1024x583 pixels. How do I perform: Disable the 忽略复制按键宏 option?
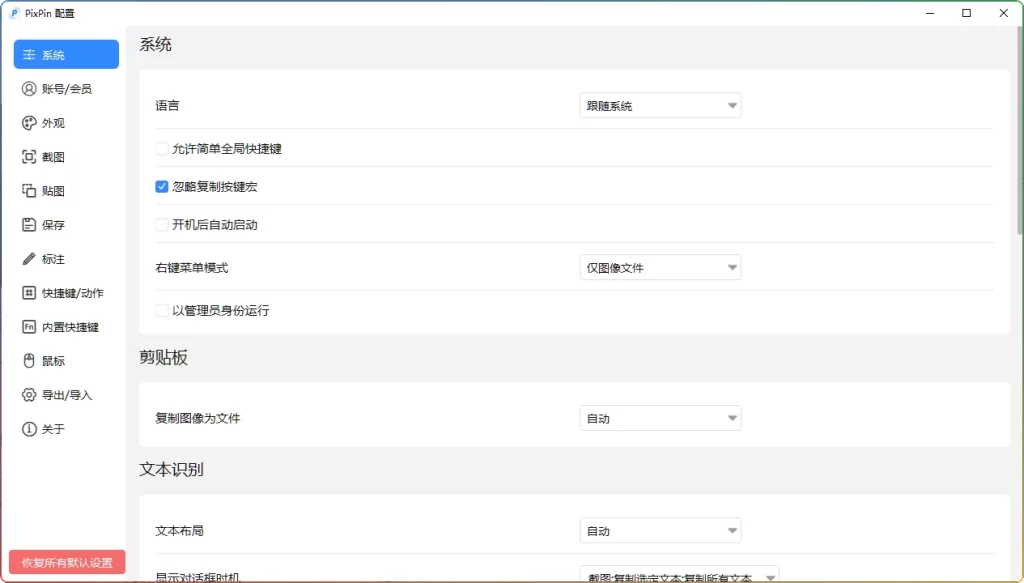pyautogui.click(x=161, y=186)
